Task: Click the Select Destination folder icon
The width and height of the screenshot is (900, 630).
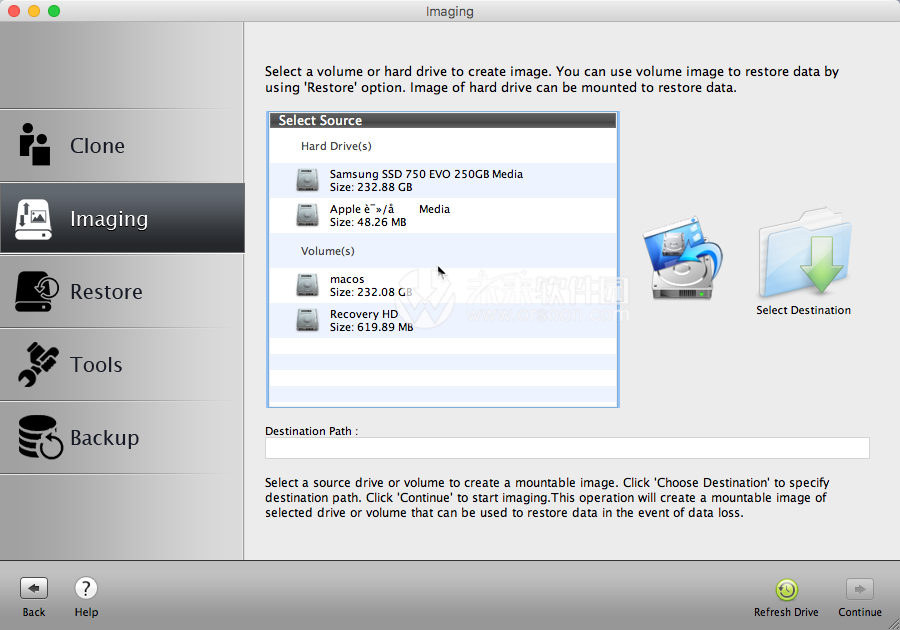Action: click(804, 252)
